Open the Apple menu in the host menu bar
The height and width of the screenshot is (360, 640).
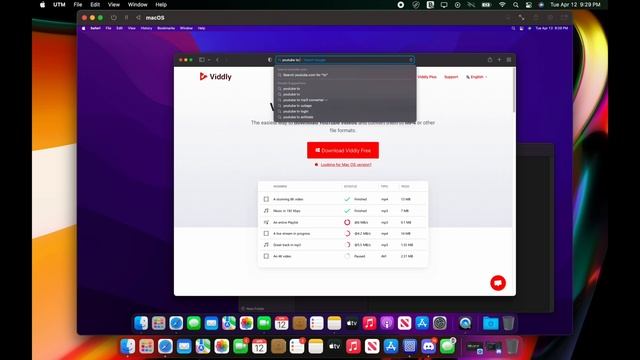coord(42,4)
